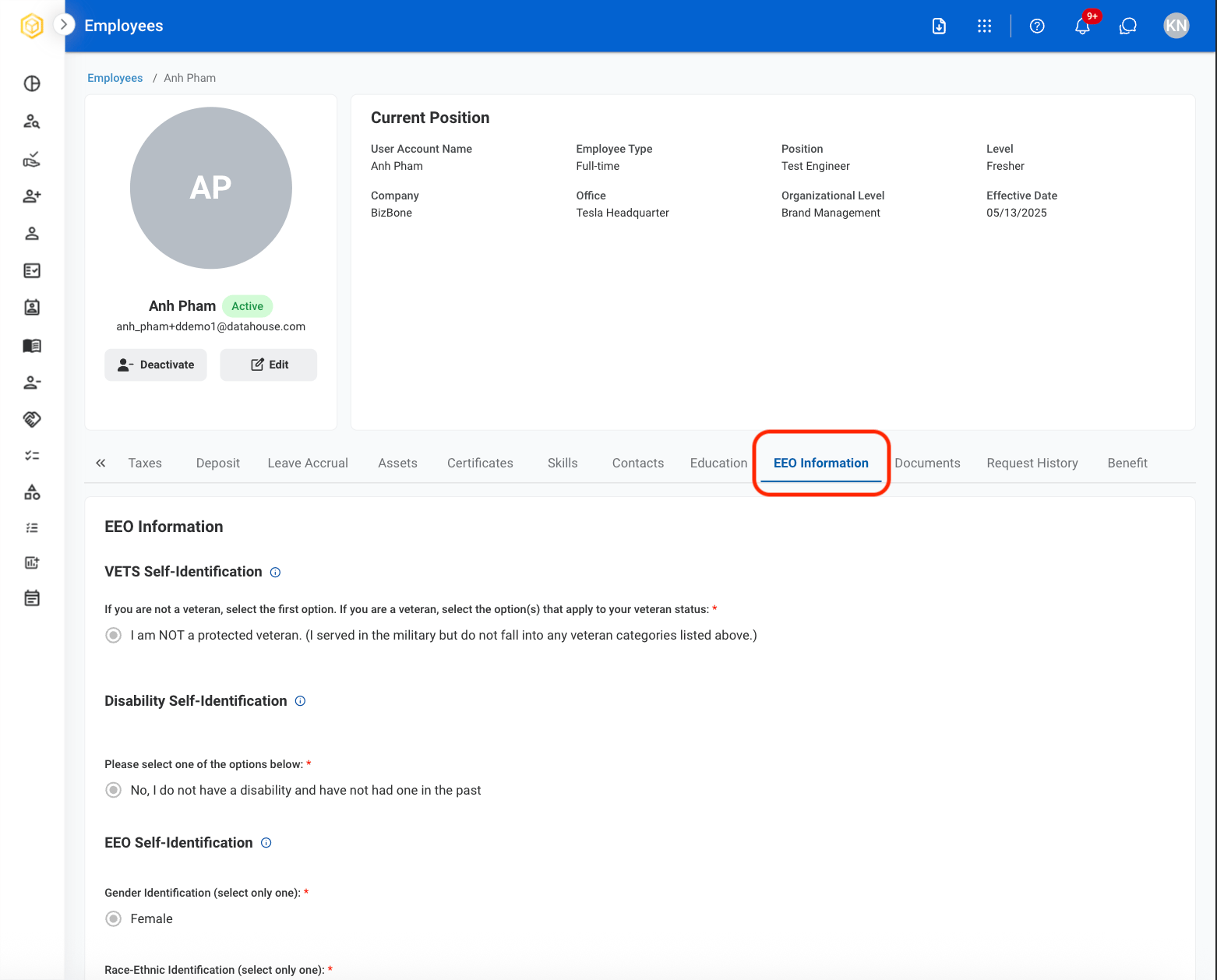Open the KN user avatar menu
Viewport: 1217px width, 980px height.
[1176, 26]
